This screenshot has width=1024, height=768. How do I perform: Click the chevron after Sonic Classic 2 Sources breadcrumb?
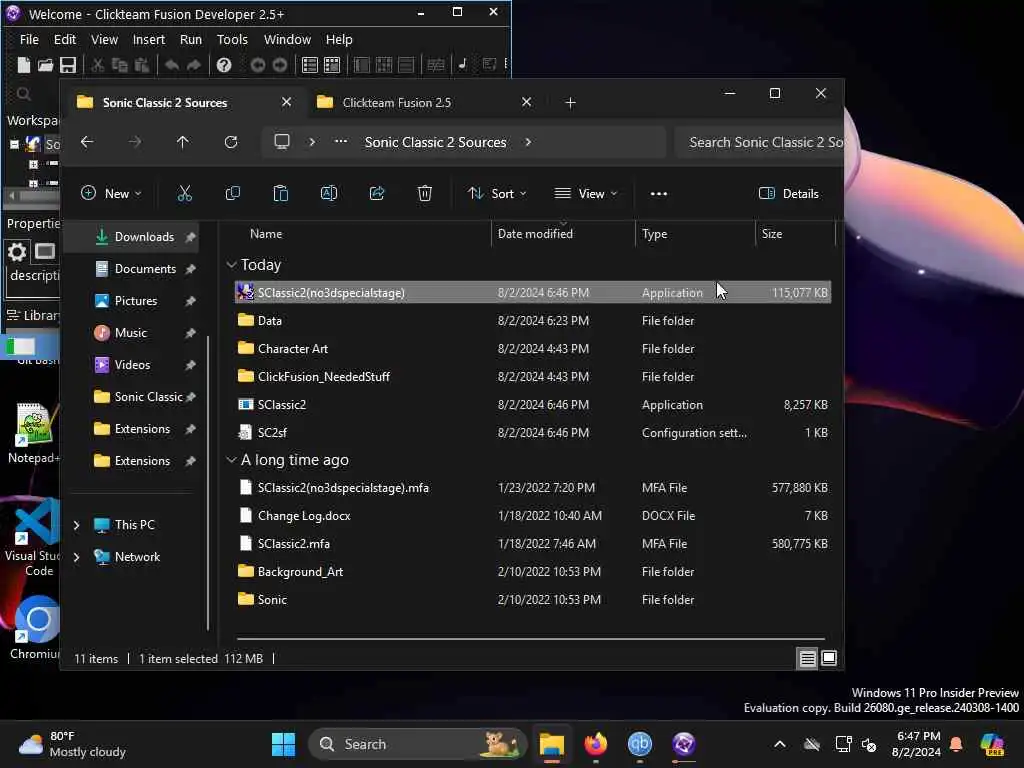point(528,142)
